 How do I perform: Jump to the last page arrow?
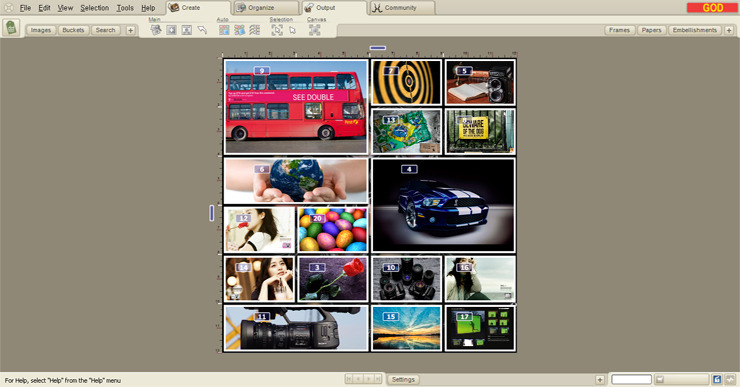point(378,379)
